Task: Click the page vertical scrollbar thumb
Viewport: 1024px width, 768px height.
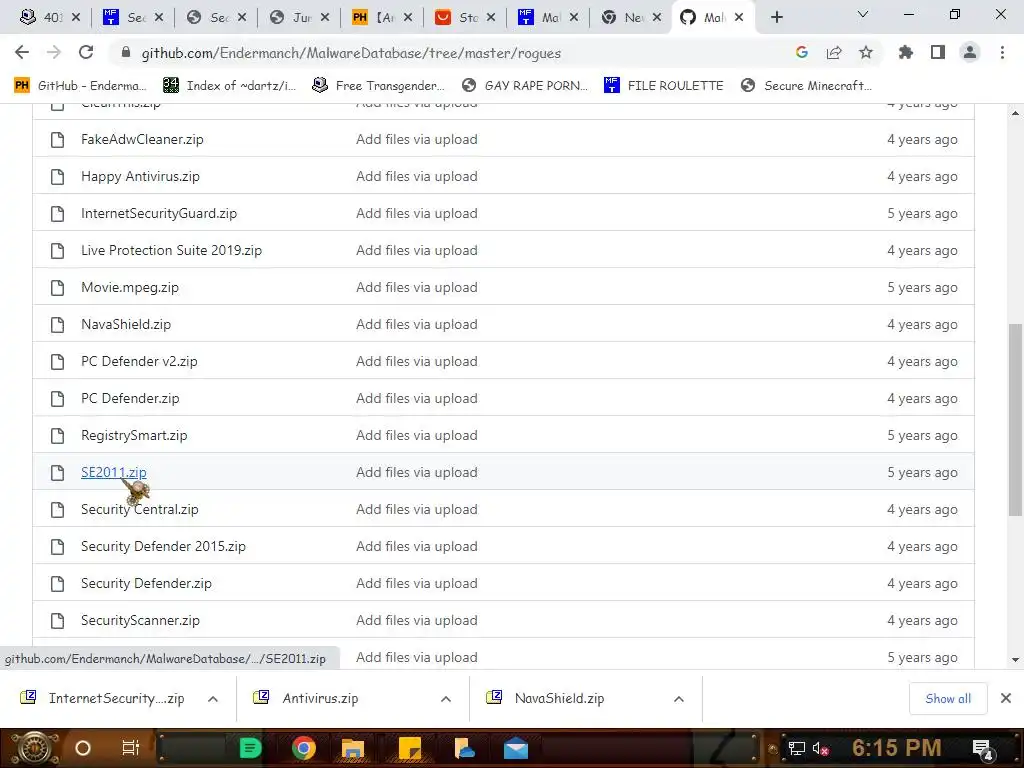Action: tap(1015, 419)
